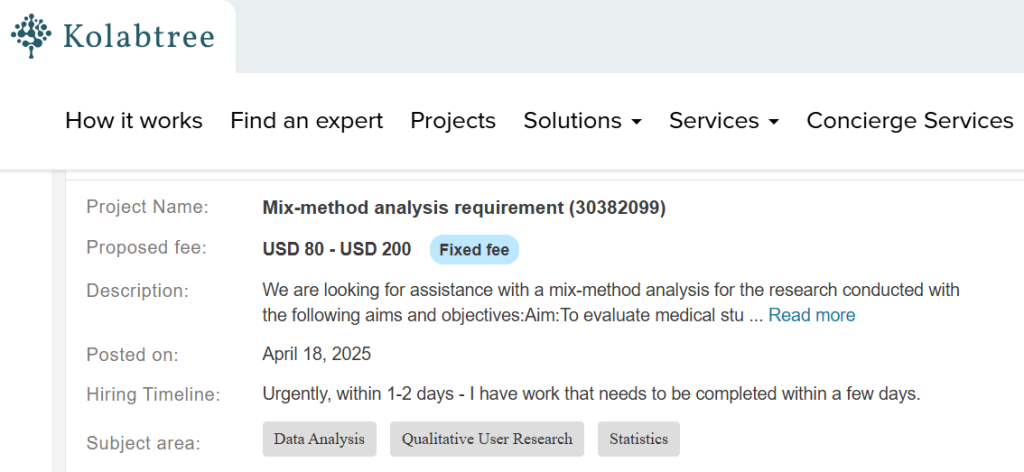Click the hiring timeline urgency text

tap(591, 394)
